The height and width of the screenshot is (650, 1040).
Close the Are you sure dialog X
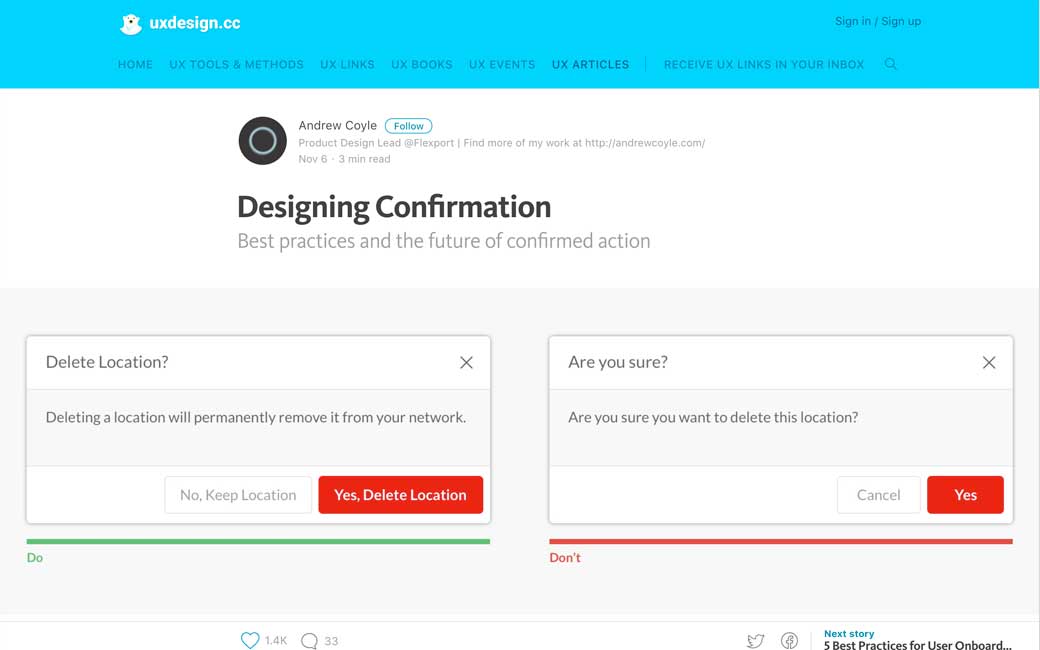(x=989, y=363)
